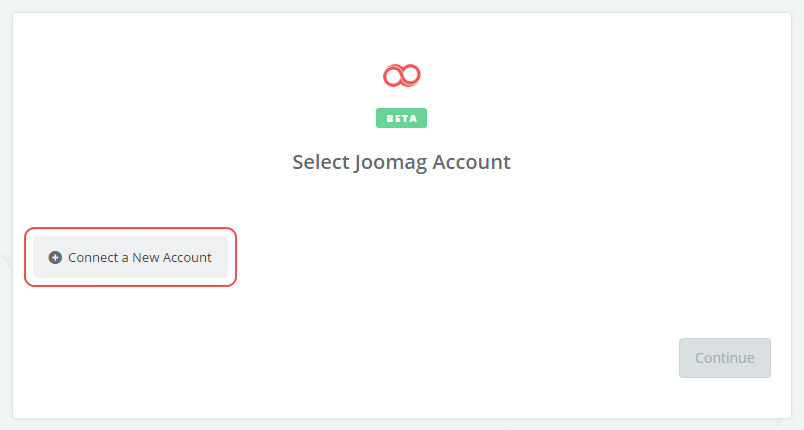Tap the circled plus symbol in the button

tap(55, 257)
